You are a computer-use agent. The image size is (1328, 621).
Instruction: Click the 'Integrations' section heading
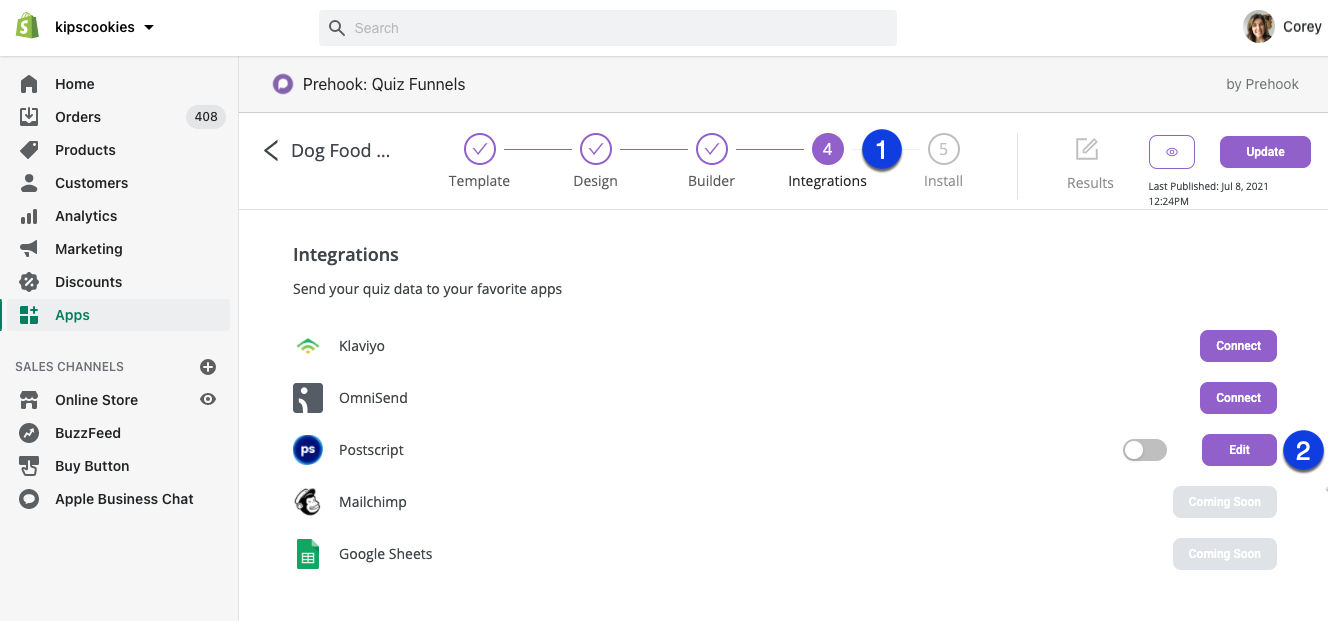click(346, 255)
